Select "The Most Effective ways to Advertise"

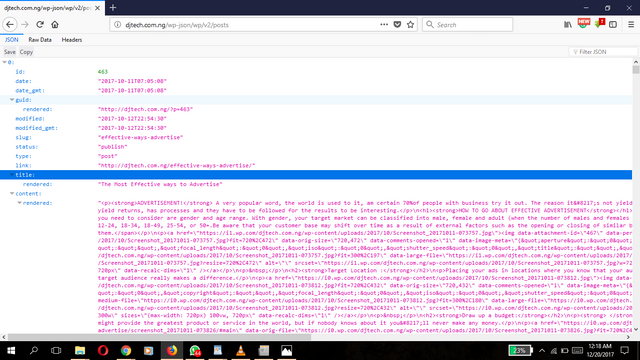pyautogui.click(x=160, y=184)
